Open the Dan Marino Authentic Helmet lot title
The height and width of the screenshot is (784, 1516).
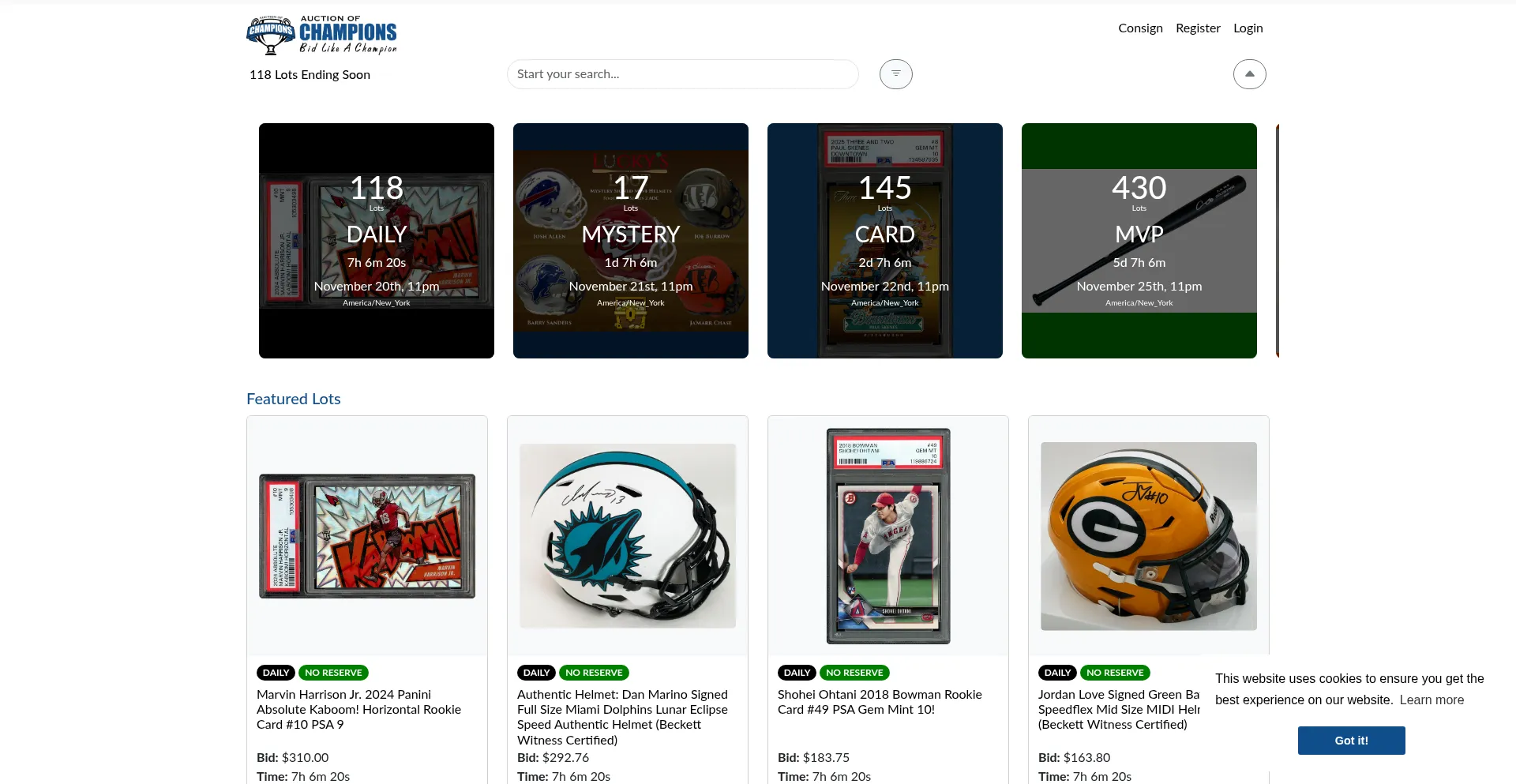623,718
